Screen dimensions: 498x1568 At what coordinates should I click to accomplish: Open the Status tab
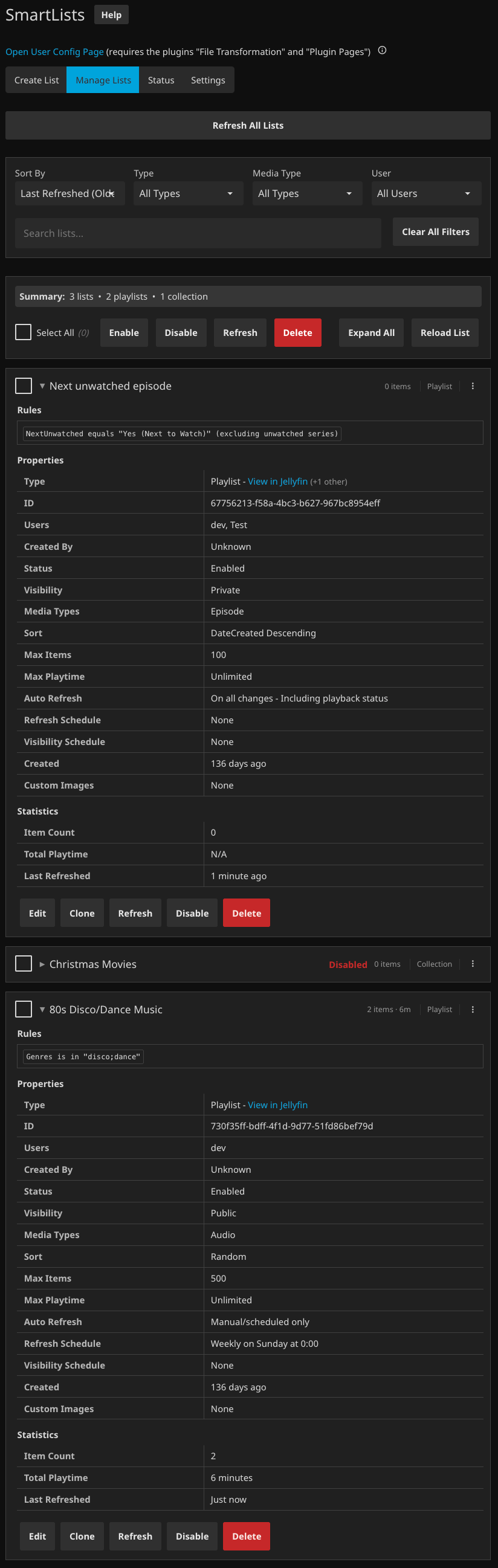[161, 80]
